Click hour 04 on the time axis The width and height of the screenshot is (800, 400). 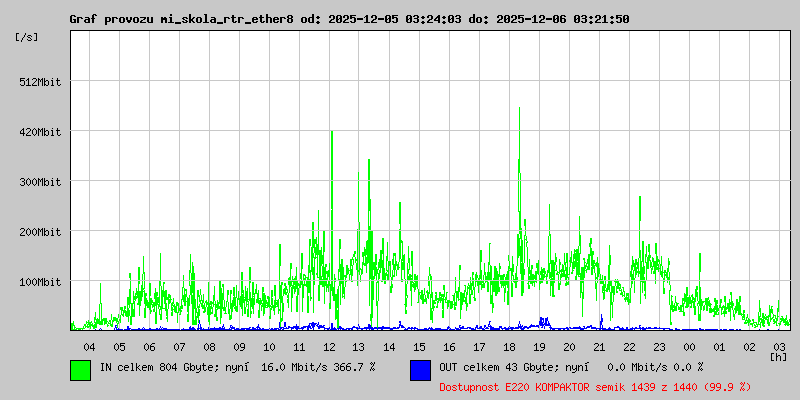[x=89, y=346]
